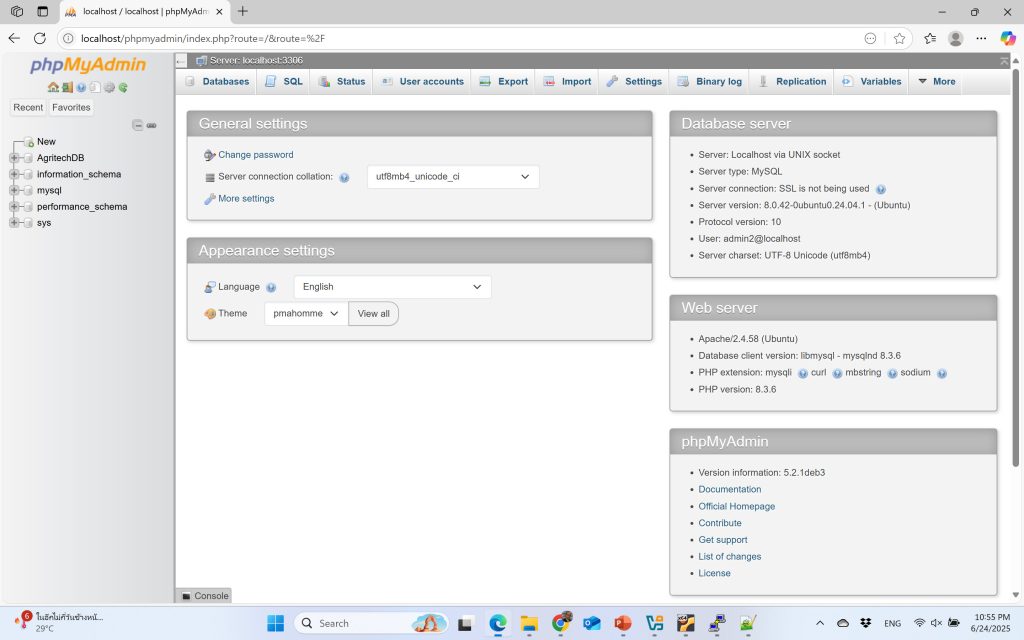Click the License link
This screenshot has height=640, width=1024.
coord(714,573)
